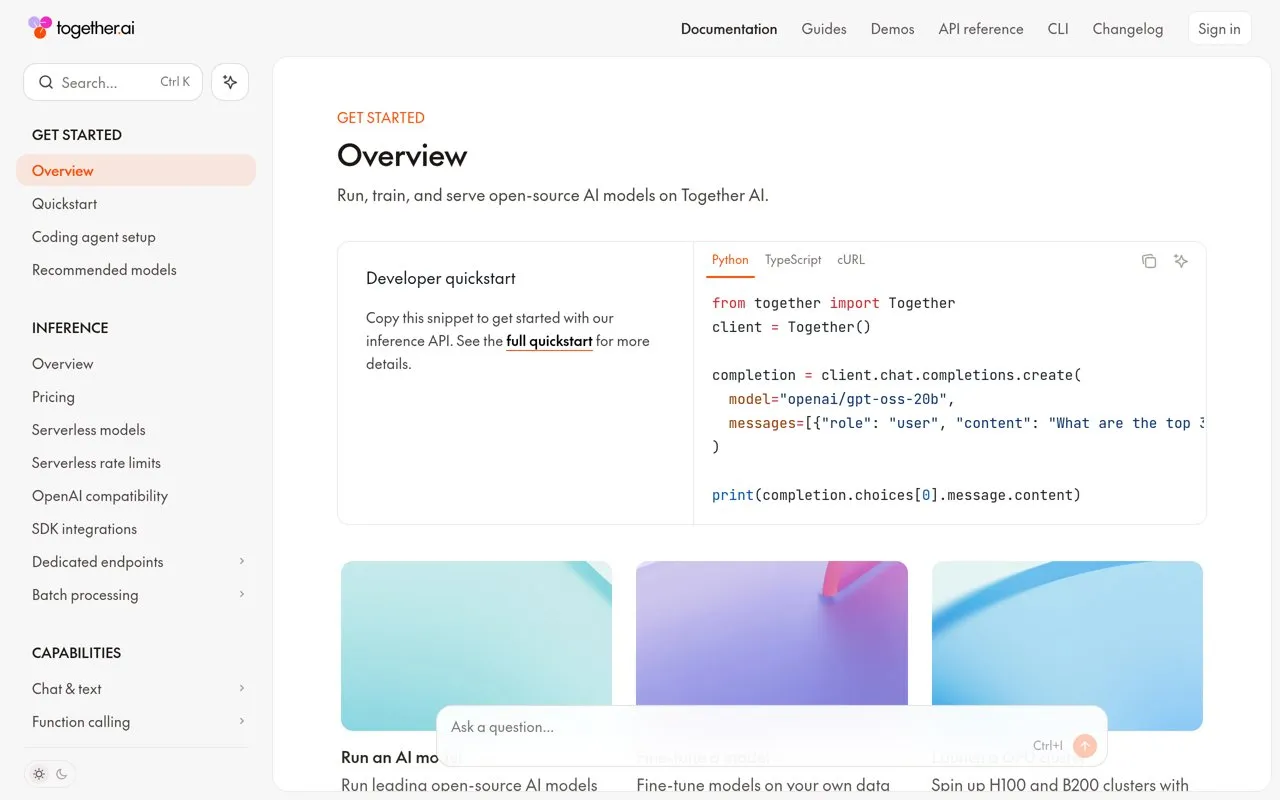The height and width of the screenshot is (800, 1280).
Task: Click the 'client = Together()' code line
Action: (x=792, y=327)
